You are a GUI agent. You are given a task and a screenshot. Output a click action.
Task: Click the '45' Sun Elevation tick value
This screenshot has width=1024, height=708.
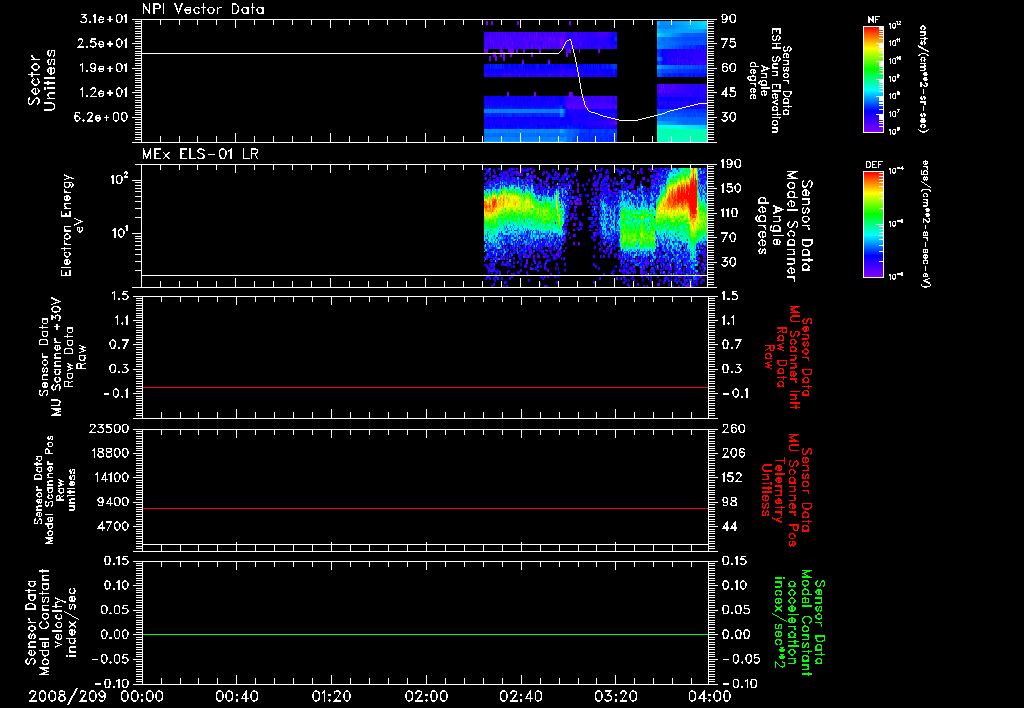[729, 93]
